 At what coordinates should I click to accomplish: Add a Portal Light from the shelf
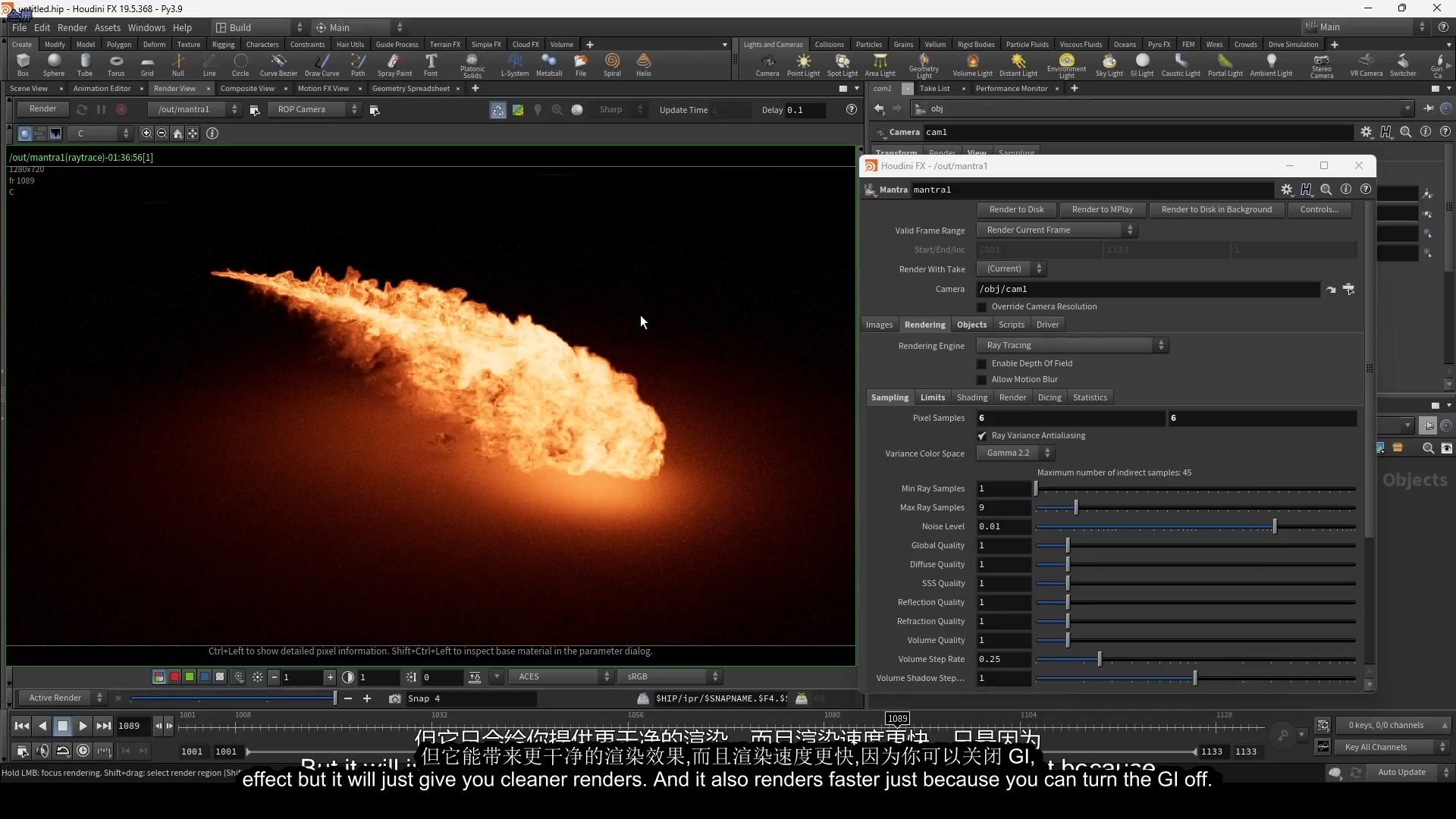1225,64
